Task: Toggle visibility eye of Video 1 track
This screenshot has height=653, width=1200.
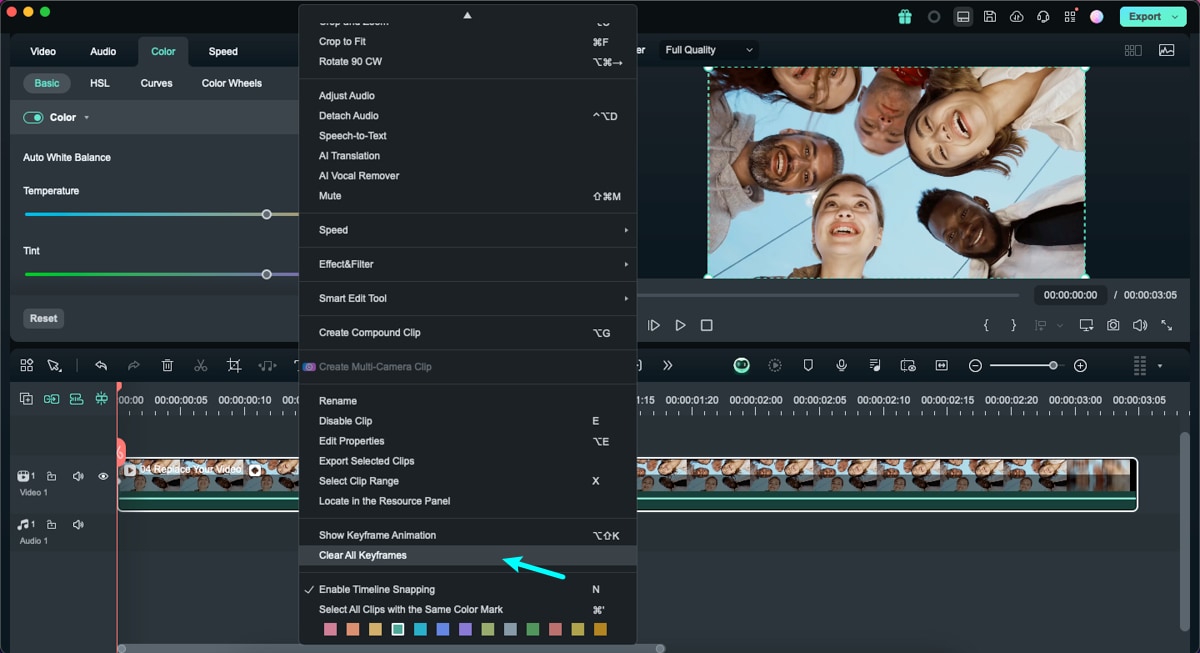Action: click(x=103, y=476)
